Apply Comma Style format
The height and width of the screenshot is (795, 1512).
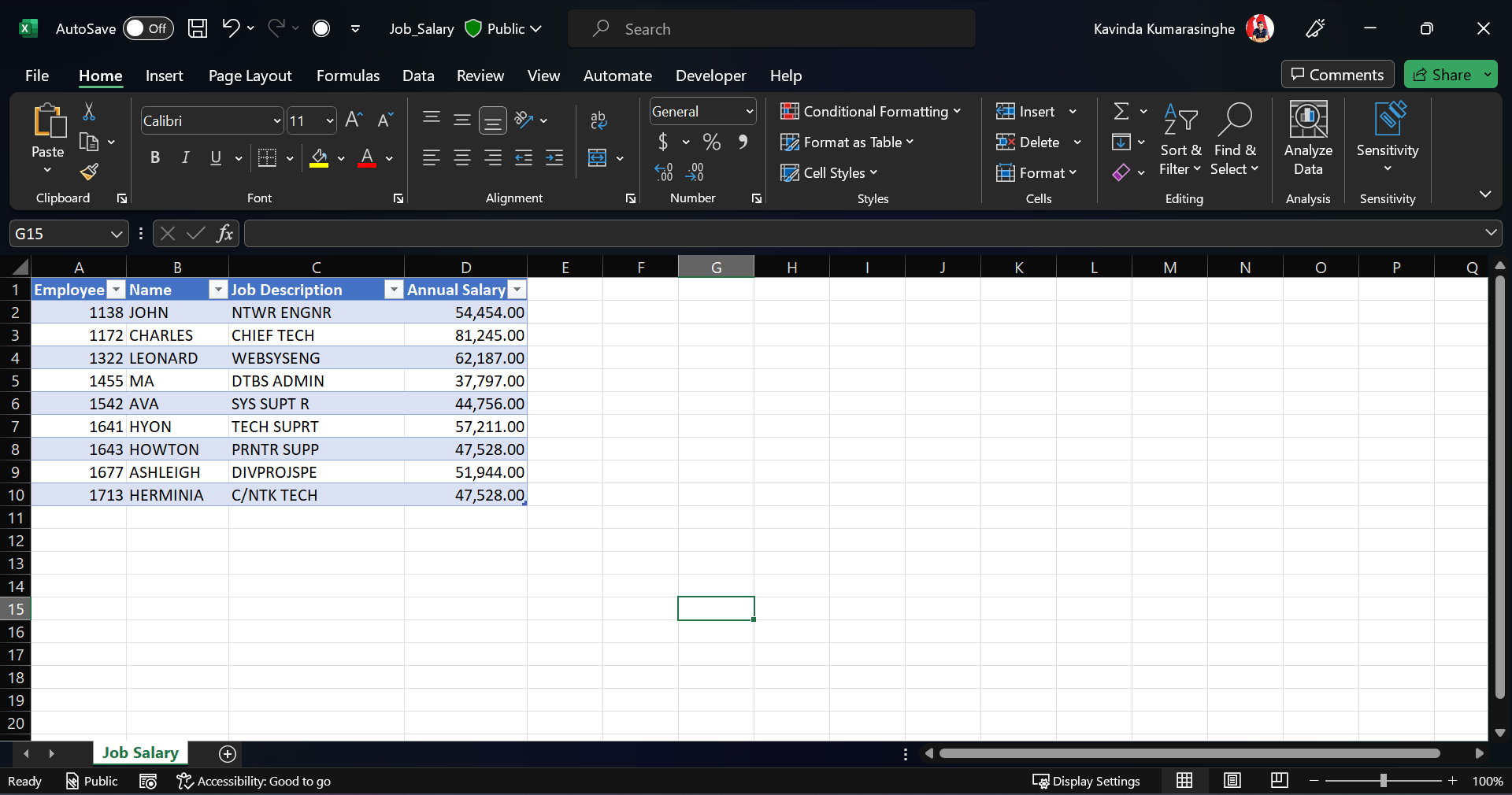click(x=743, y=142)
